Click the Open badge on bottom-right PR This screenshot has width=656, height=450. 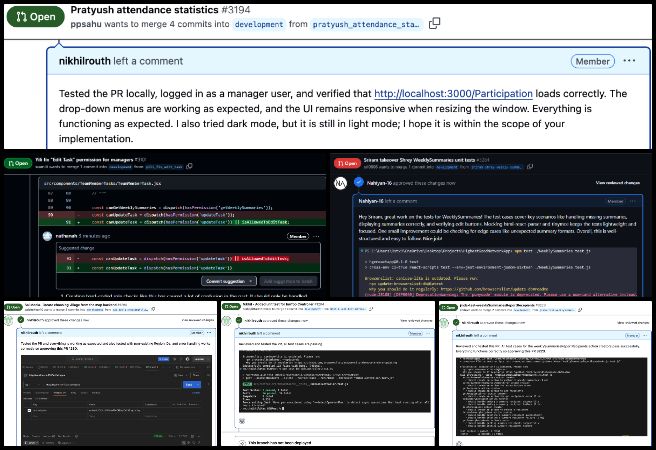pos(448,307)
